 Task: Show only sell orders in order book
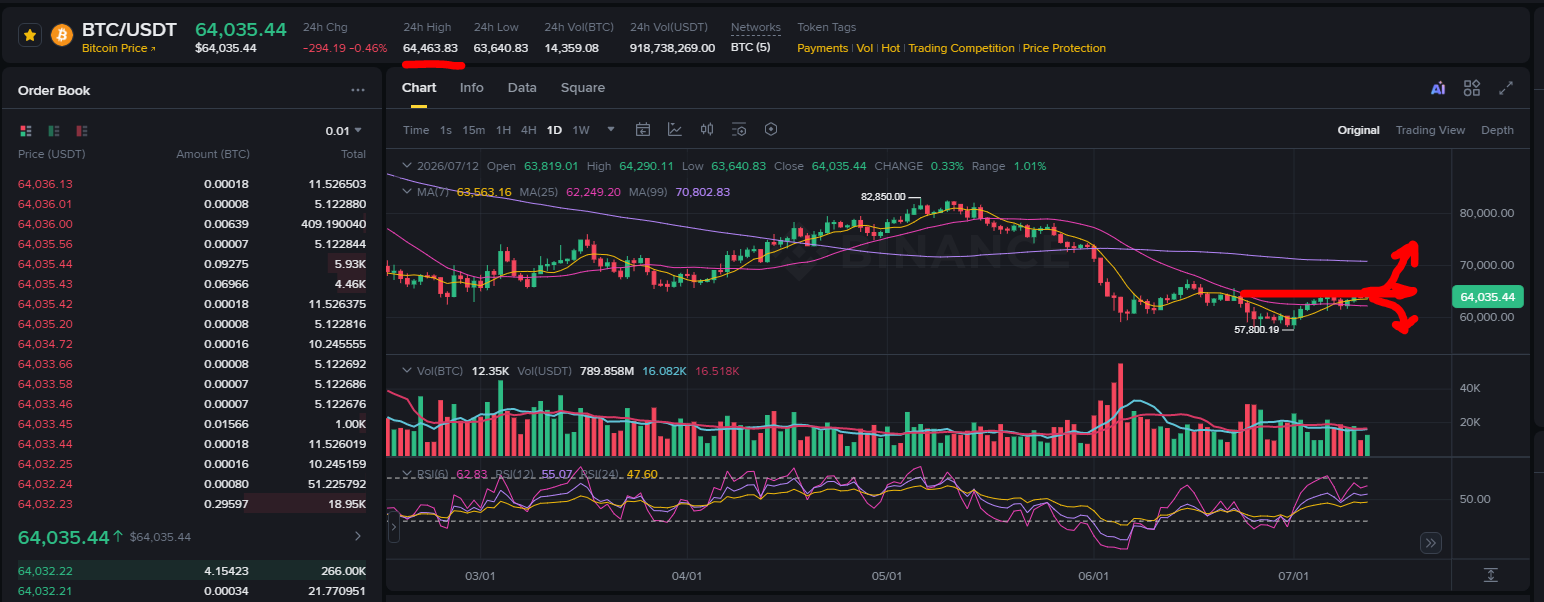point(82,131)
